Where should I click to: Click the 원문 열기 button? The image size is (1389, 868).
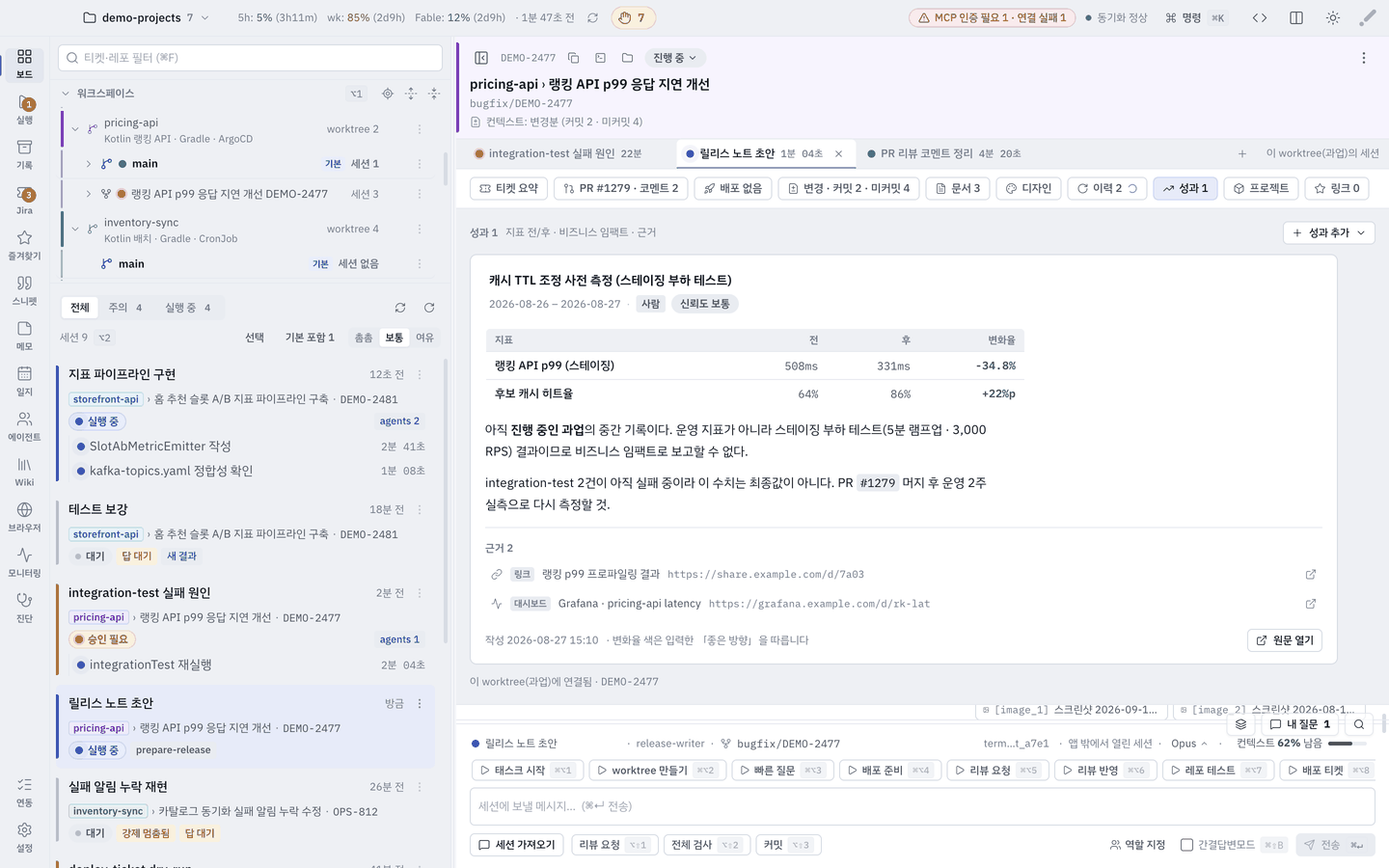1285,640
